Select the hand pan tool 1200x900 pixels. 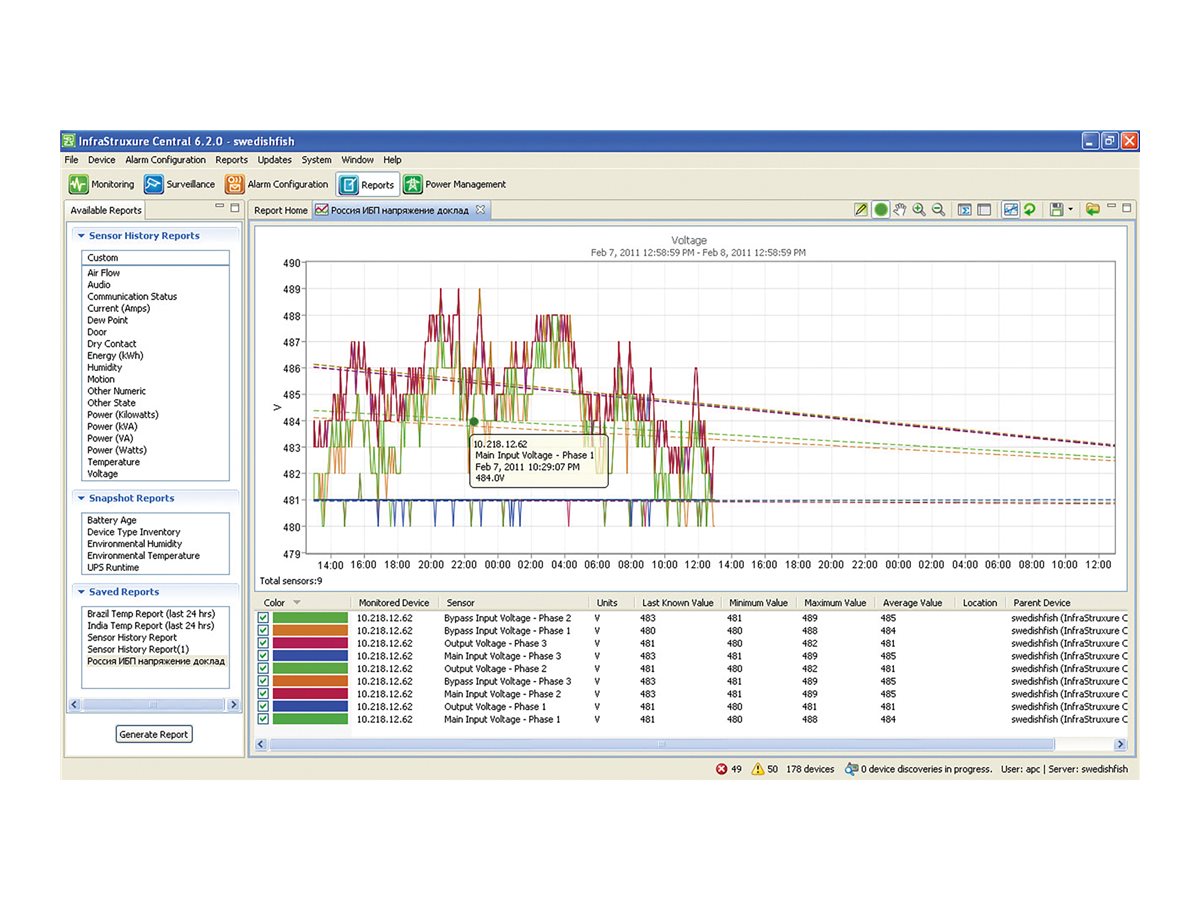click(x=900, y=210)
